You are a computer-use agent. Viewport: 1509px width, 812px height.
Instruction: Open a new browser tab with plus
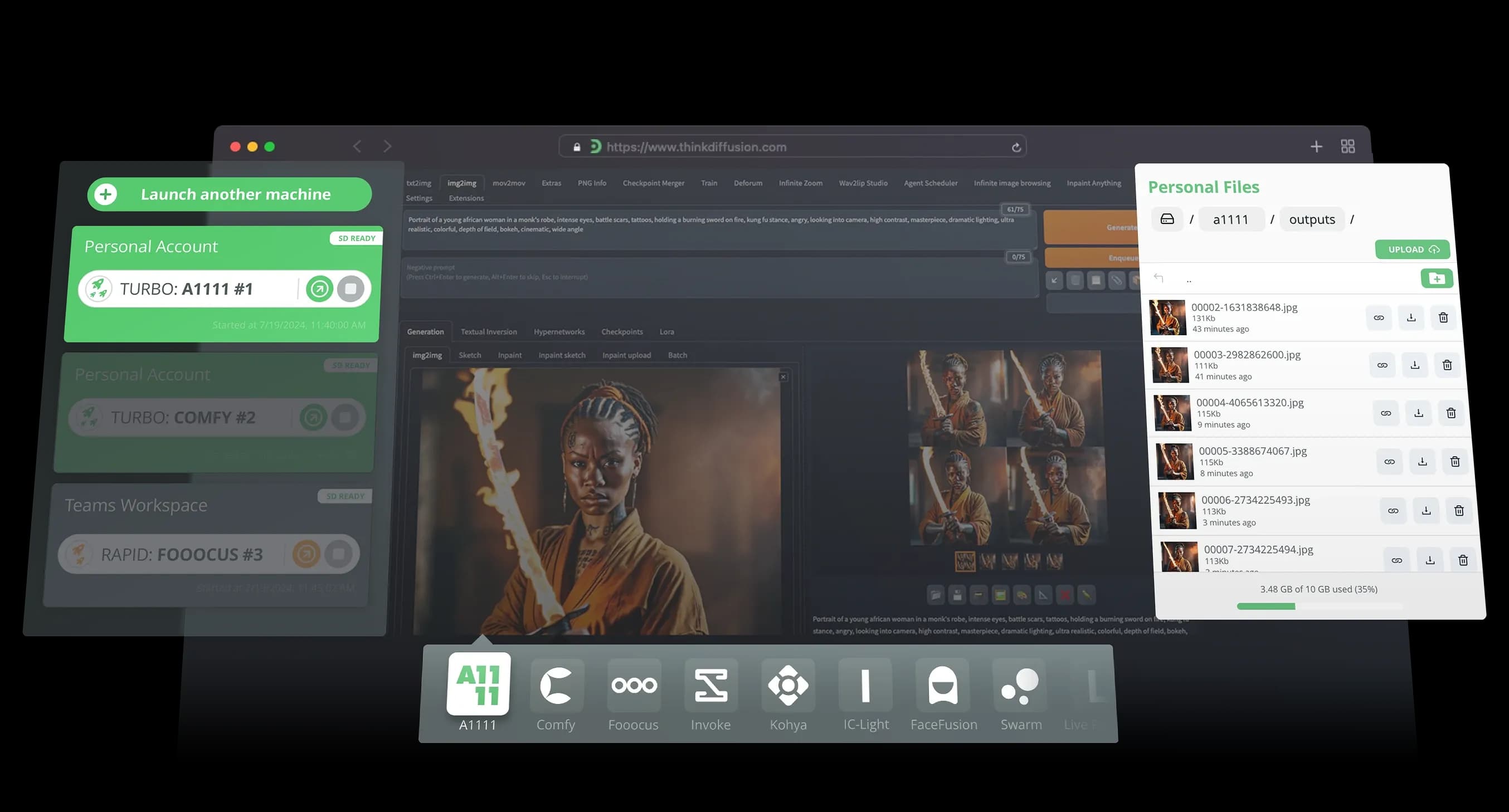1316,146
